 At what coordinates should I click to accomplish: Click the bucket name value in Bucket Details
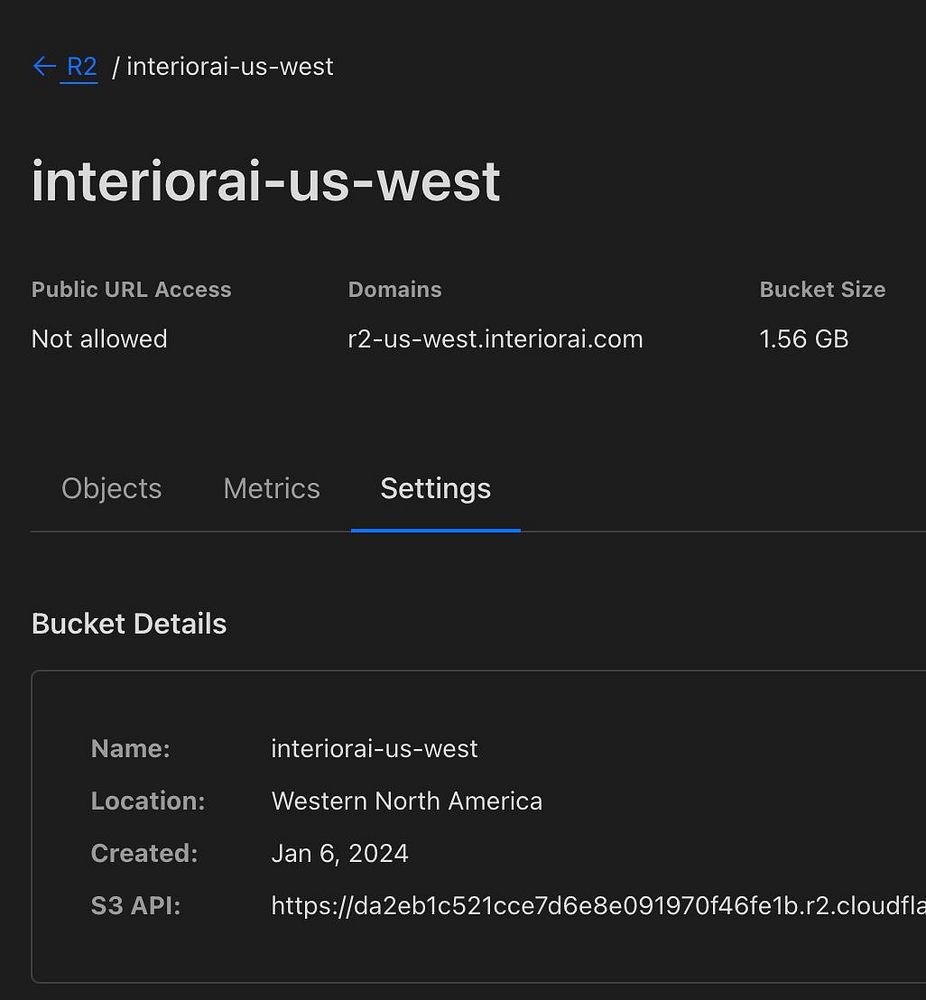coord(374,749)
